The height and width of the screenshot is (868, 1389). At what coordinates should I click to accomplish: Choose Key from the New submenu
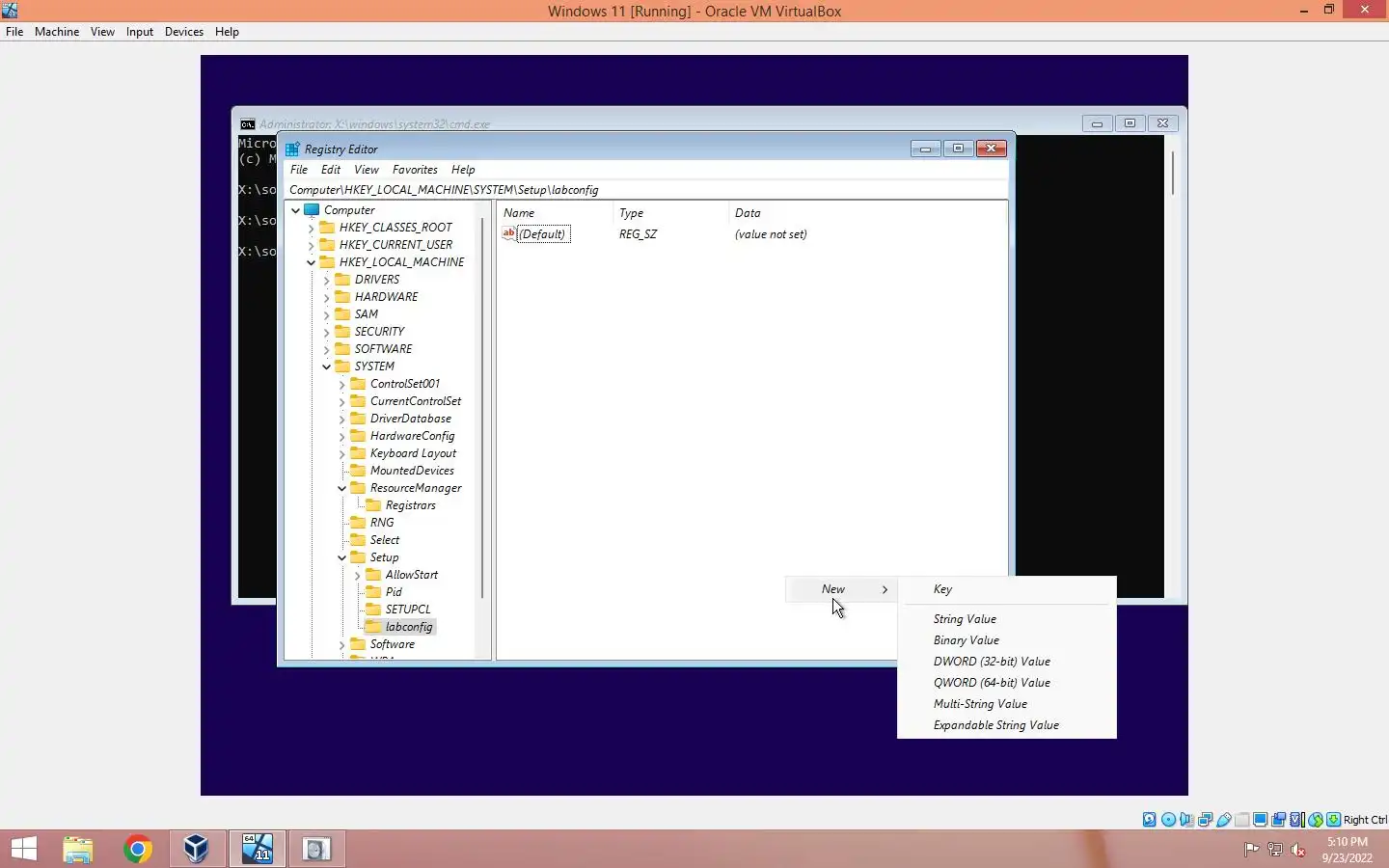(x=1007, y=589)
